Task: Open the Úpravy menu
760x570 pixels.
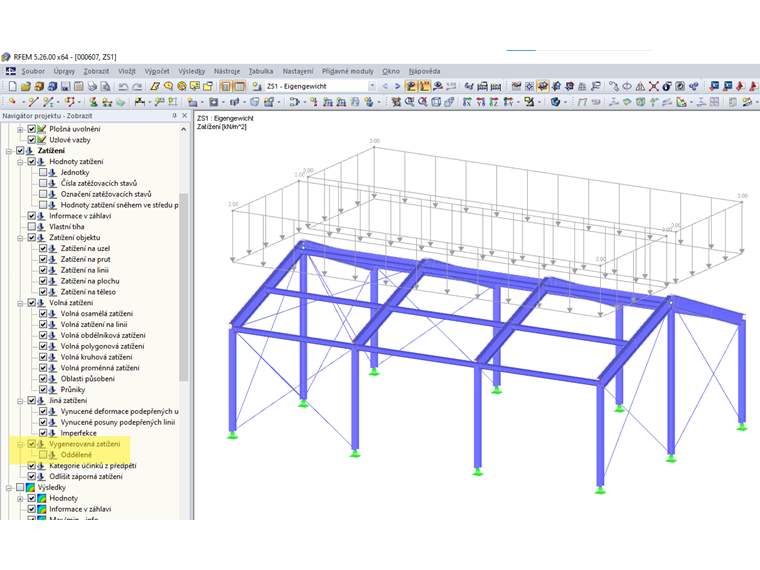Action: point(64,71)
